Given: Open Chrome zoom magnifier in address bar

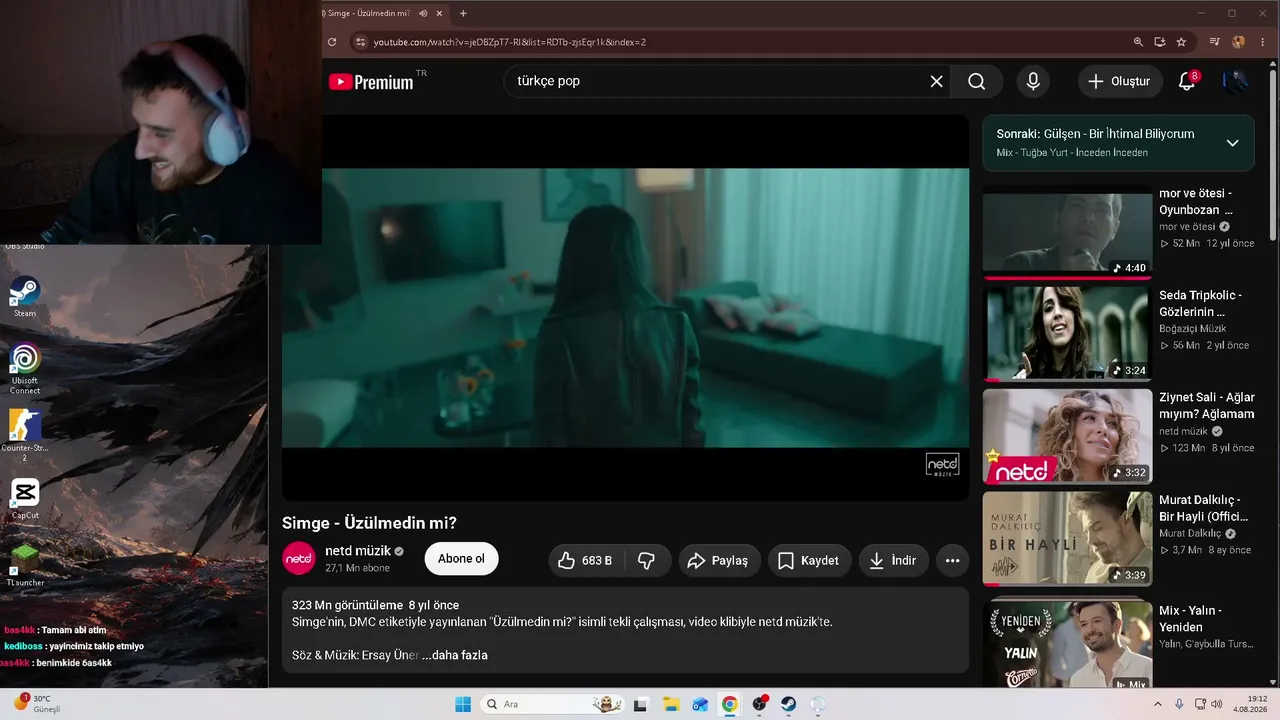Looking at the screenshot, I should 1138,42.
